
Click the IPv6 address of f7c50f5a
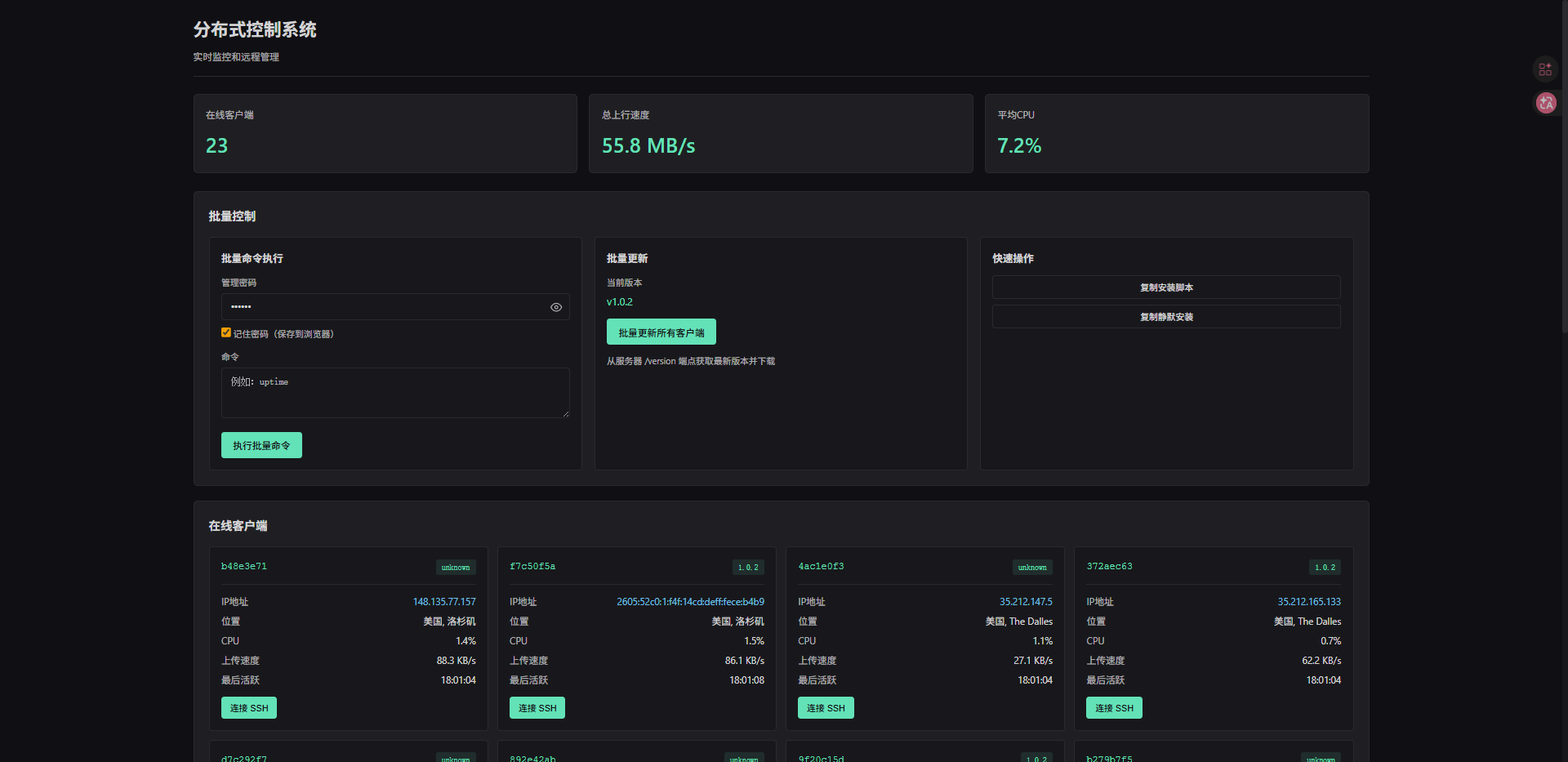click(x=690, y=602)
